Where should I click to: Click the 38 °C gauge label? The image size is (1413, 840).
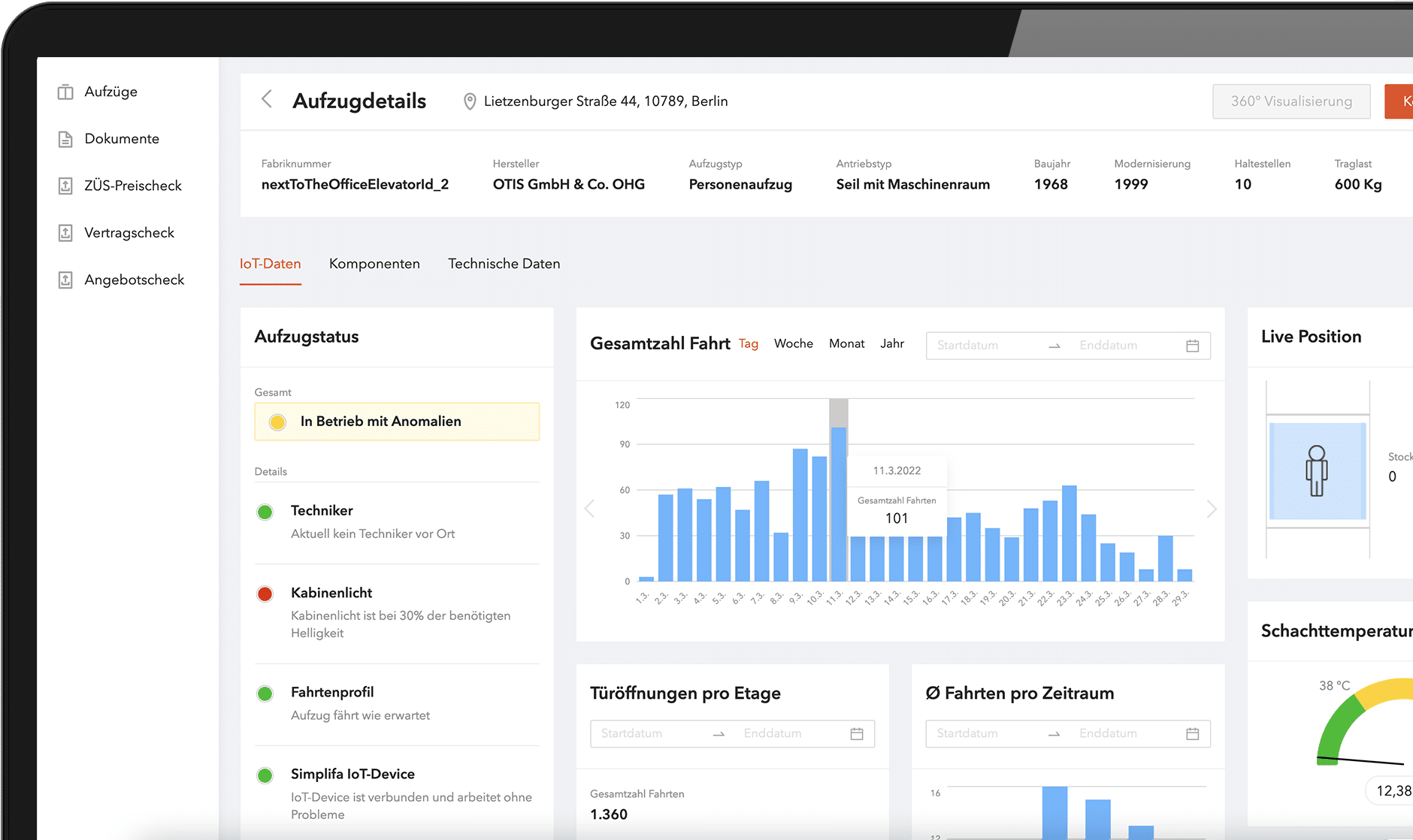click(x=1334, y=685)
